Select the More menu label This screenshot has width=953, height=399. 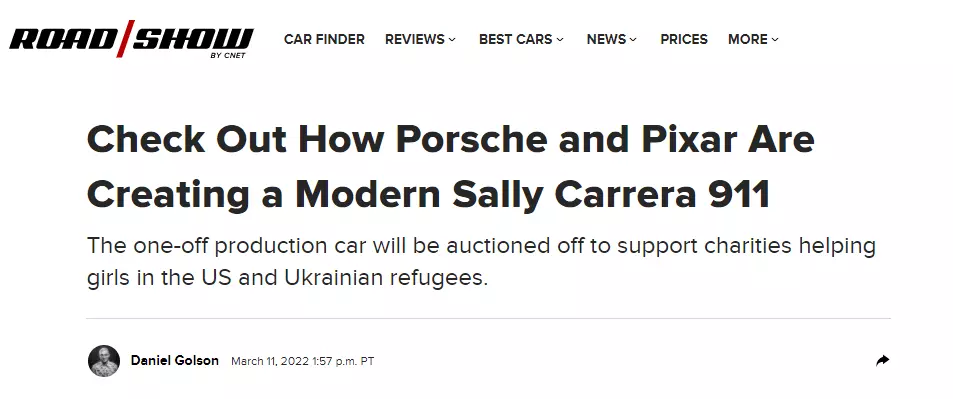(748, 40)
